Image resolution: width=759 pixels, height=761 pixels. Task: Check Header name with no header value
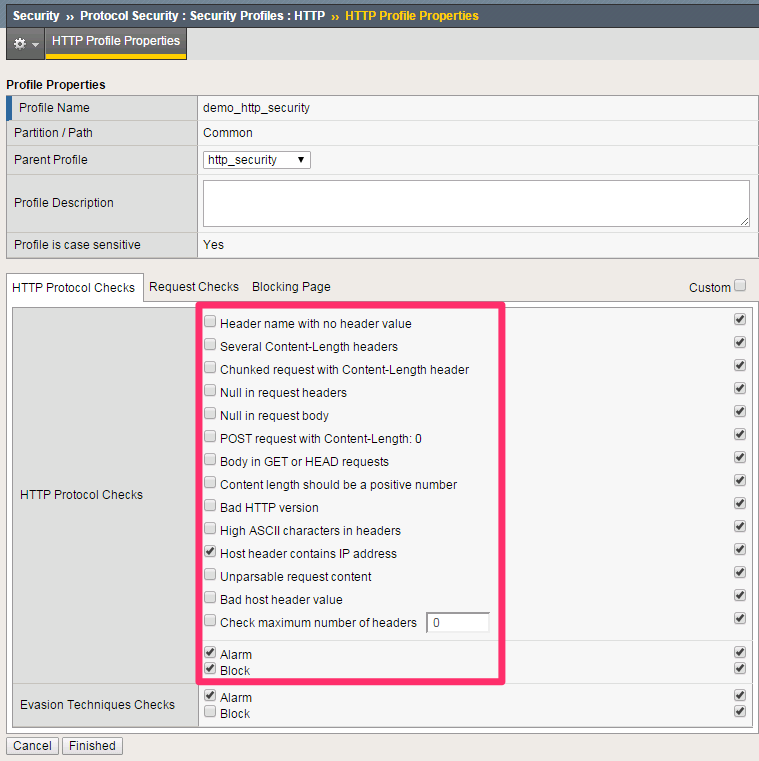click(x=210, y=322)
